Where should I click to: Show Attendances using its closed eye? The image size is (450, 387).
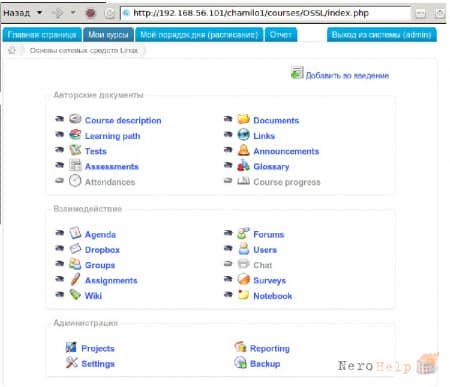click(x=60, y=181)
